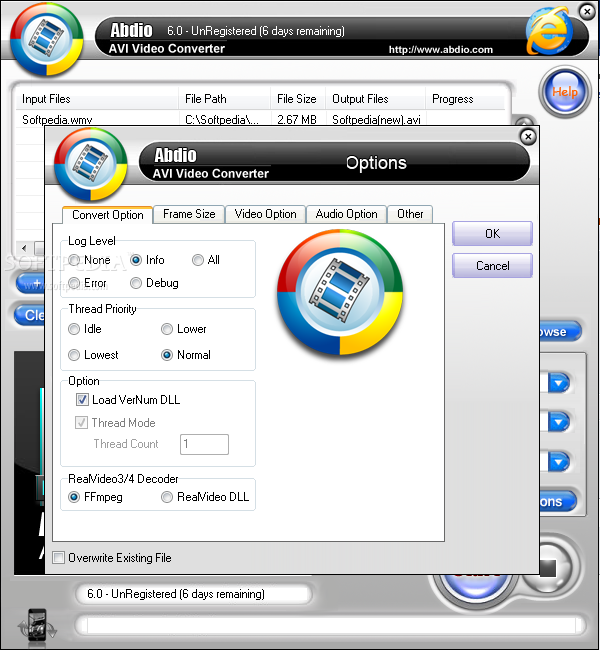Image resolution: width=600 pixels, height=650 pixels.
Task: Cancel the Options dialog
Action: point(492,266)
